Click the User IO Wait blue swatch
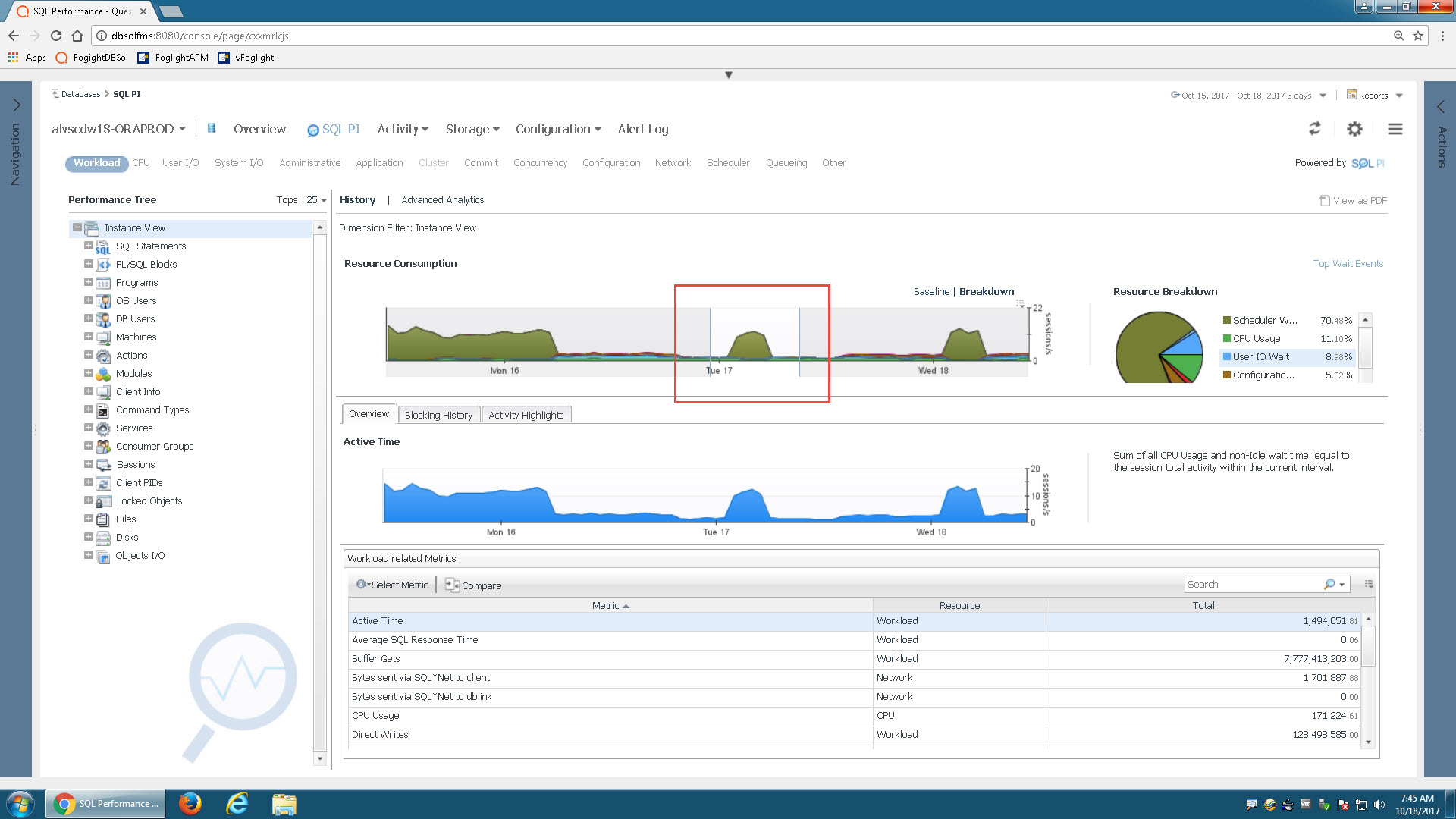 click(x=1226, y=356)
